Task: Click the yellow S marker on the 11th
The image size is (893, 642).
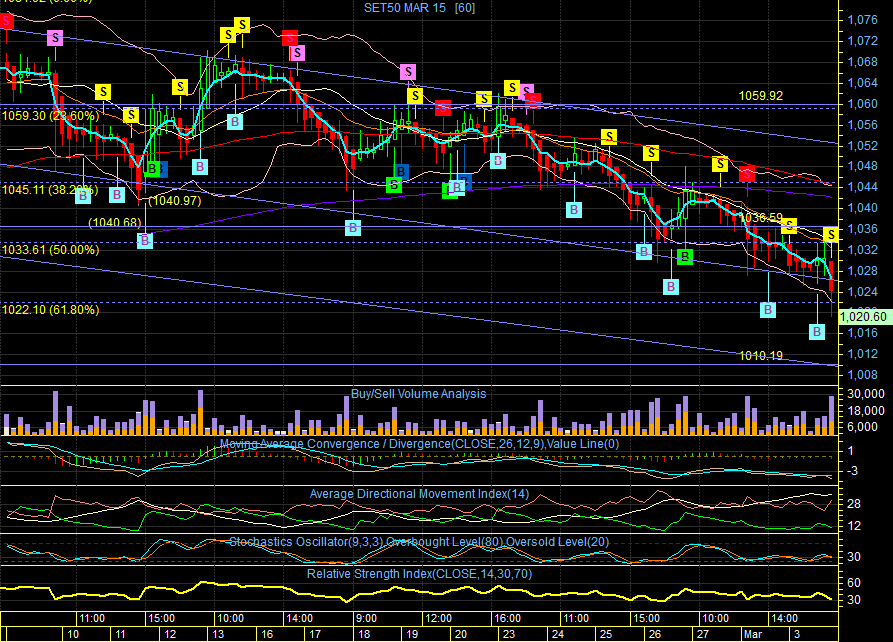Action: [x=131, y=115]
